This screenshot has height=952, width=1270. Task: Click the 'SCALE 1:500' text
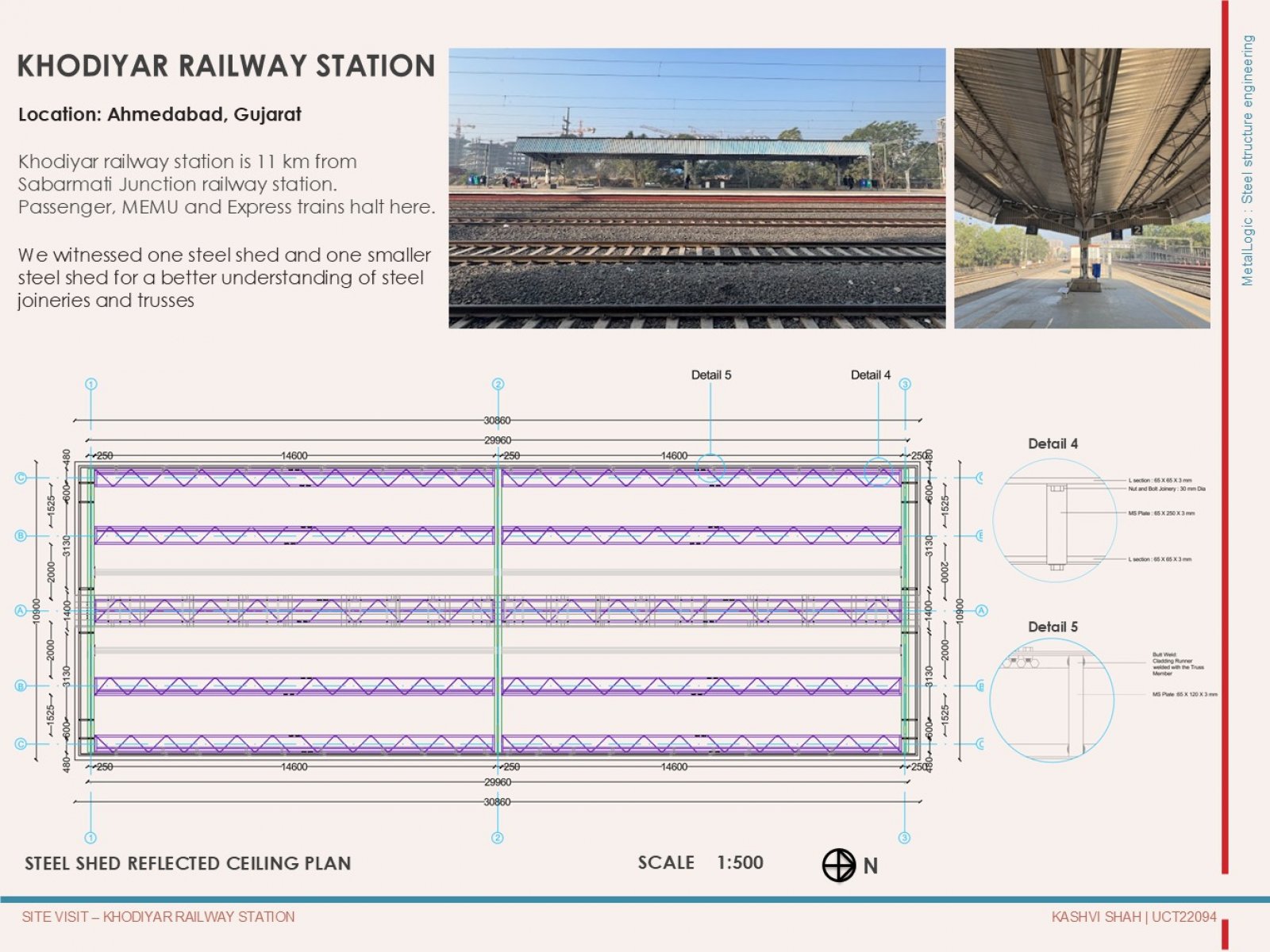coord(701,863)
